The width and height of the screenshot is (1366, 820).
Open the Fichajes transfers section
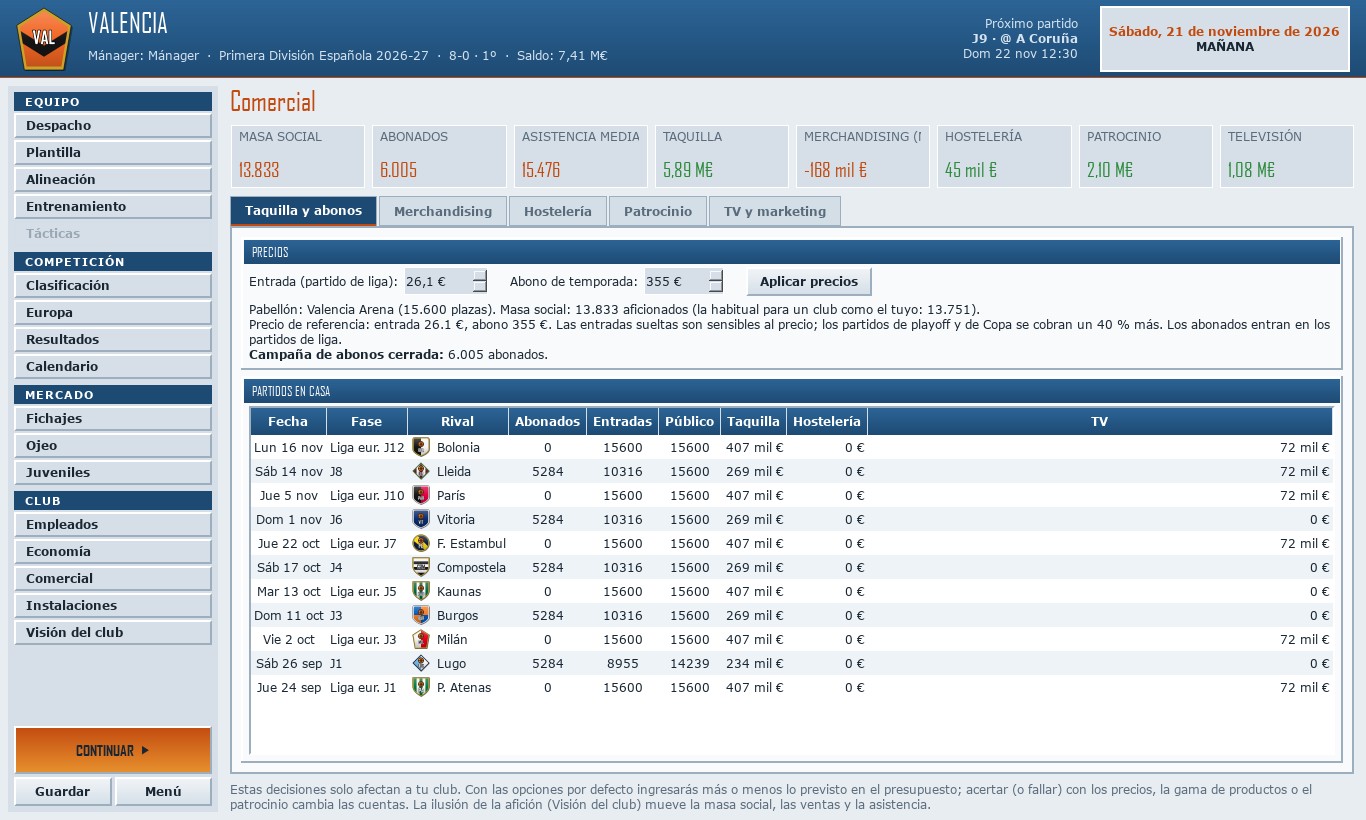point(113,419)
